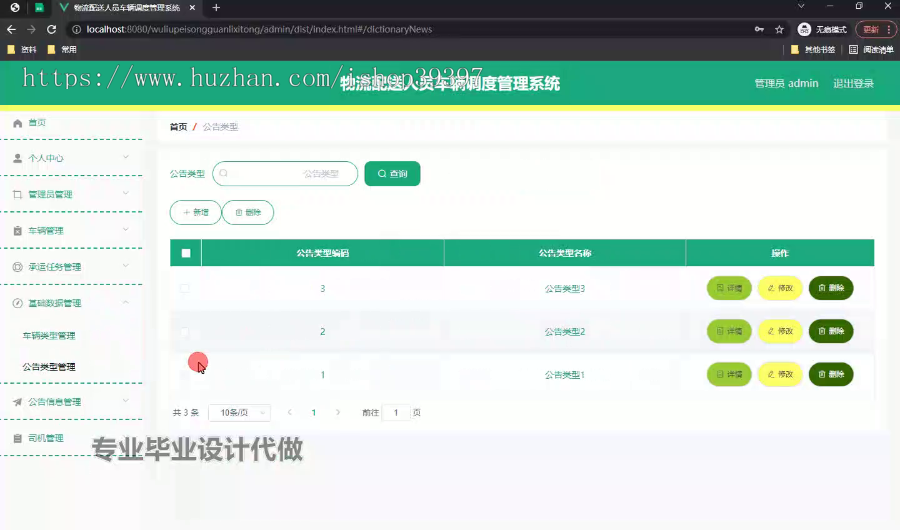View 详情 for 公告类型1
900x530 pixels.
pyautogui.click(x=729, y=374)
